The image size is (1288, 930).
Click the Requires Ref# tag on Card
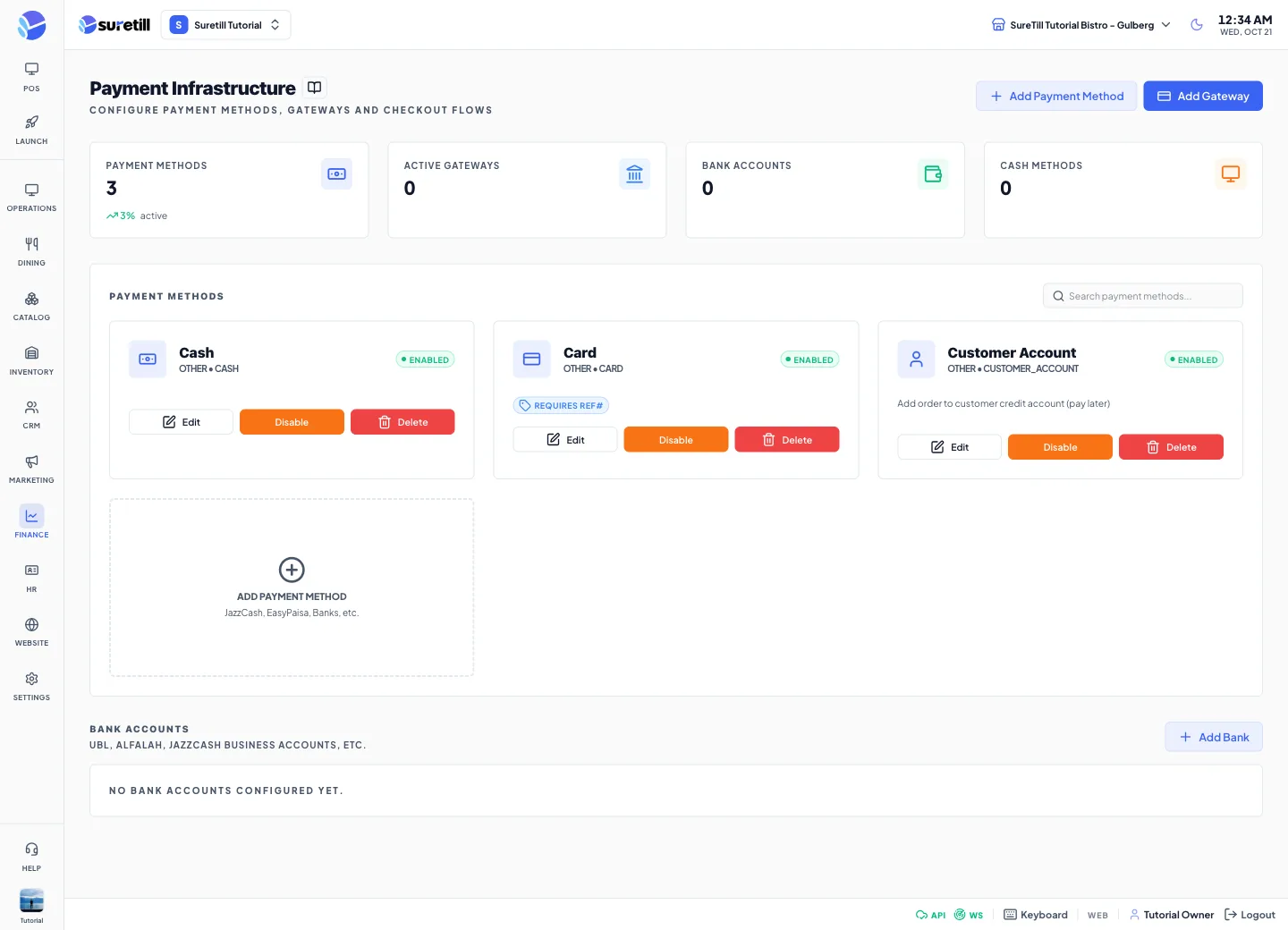pos(561,406)
